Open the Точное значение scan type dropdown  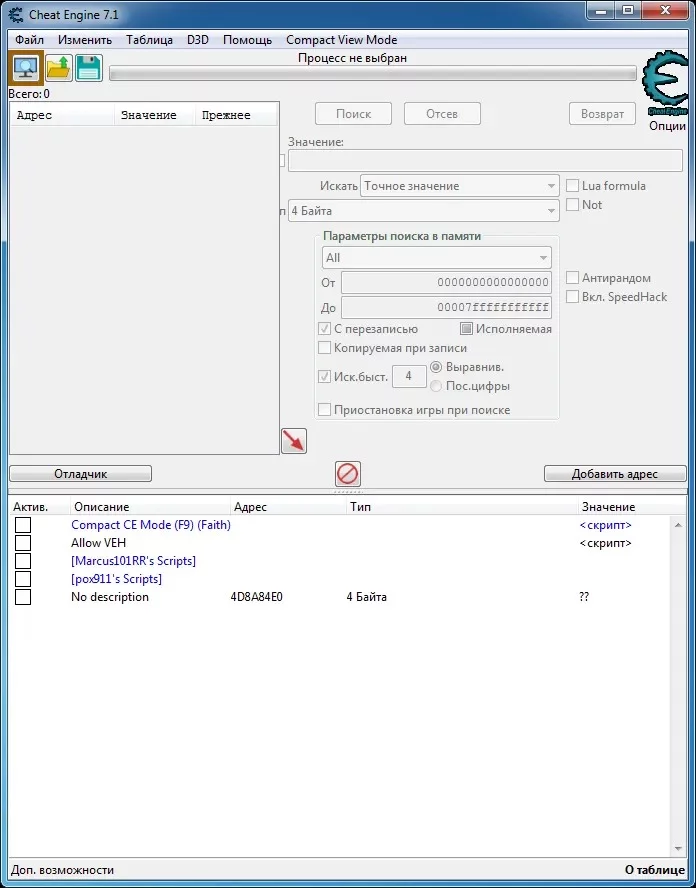(460, 186)
